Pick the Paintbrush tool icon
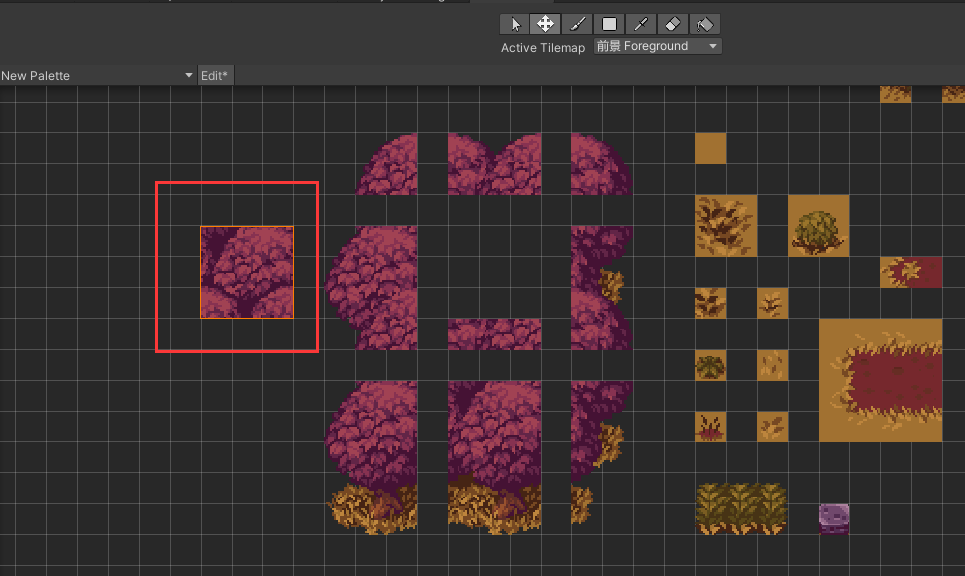 coord(577,24)
